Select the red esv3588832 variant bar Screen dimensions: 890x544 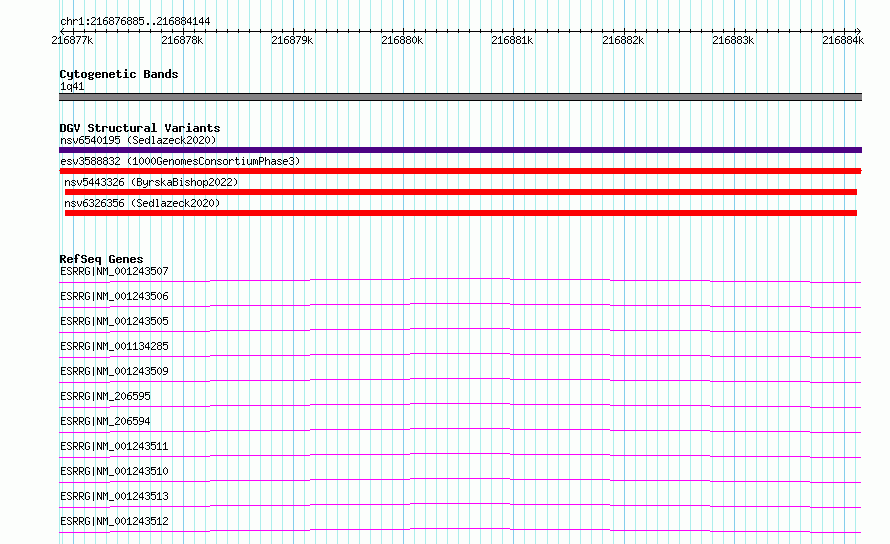(460, 171)
